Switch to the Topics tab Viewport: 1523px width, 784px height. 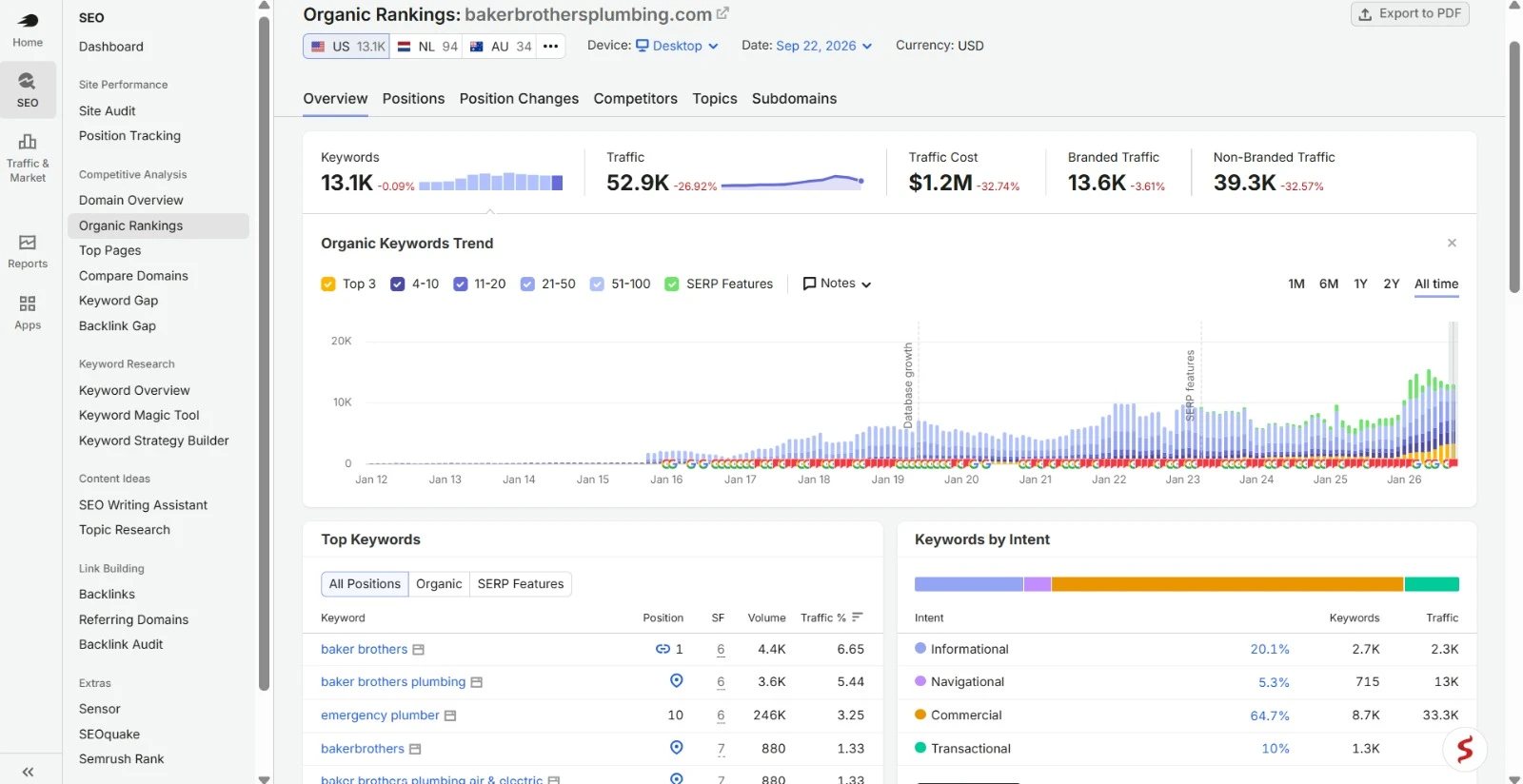(x=715, y=99)
